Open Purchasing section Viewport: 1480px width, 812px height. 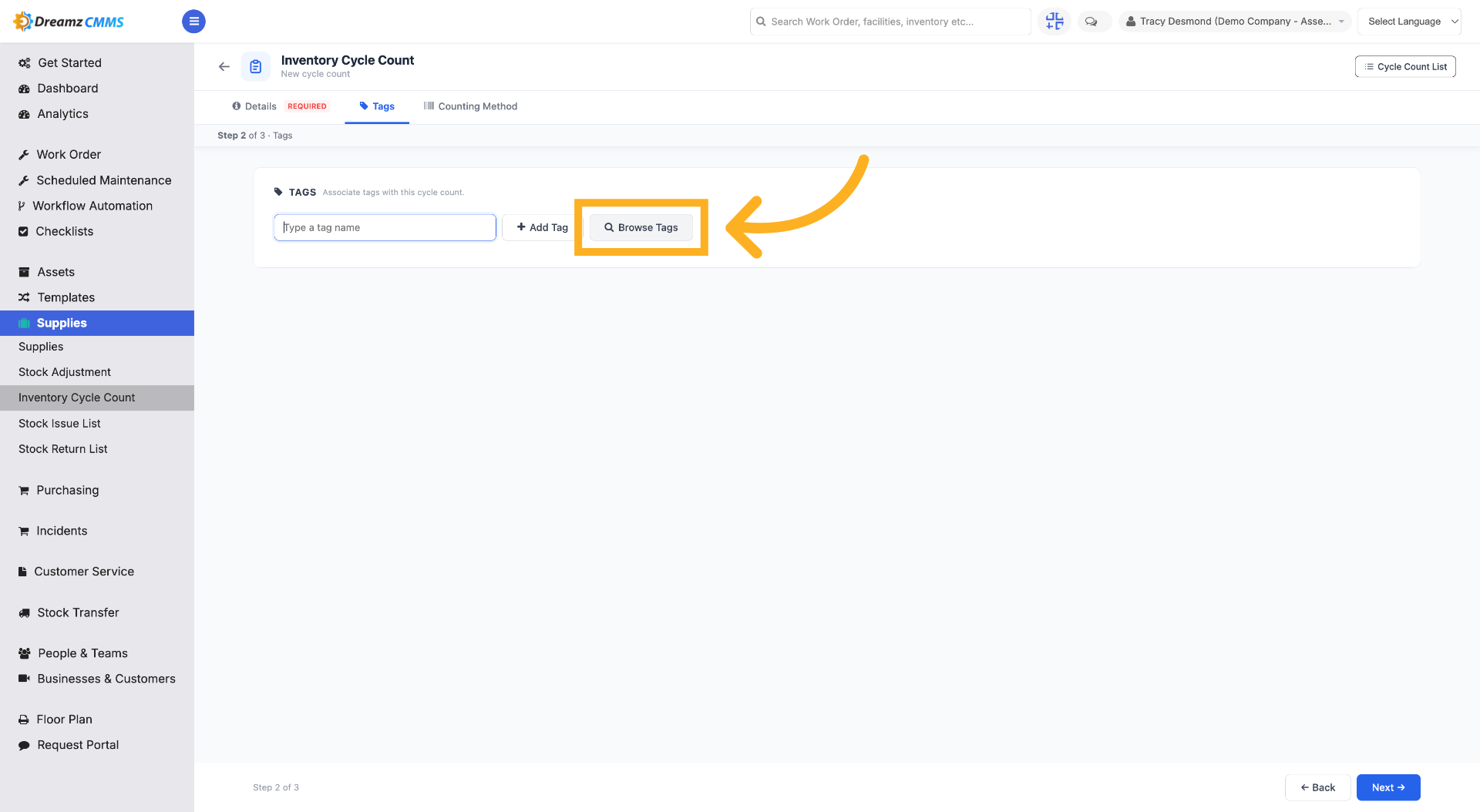click(x=67, y=490)
